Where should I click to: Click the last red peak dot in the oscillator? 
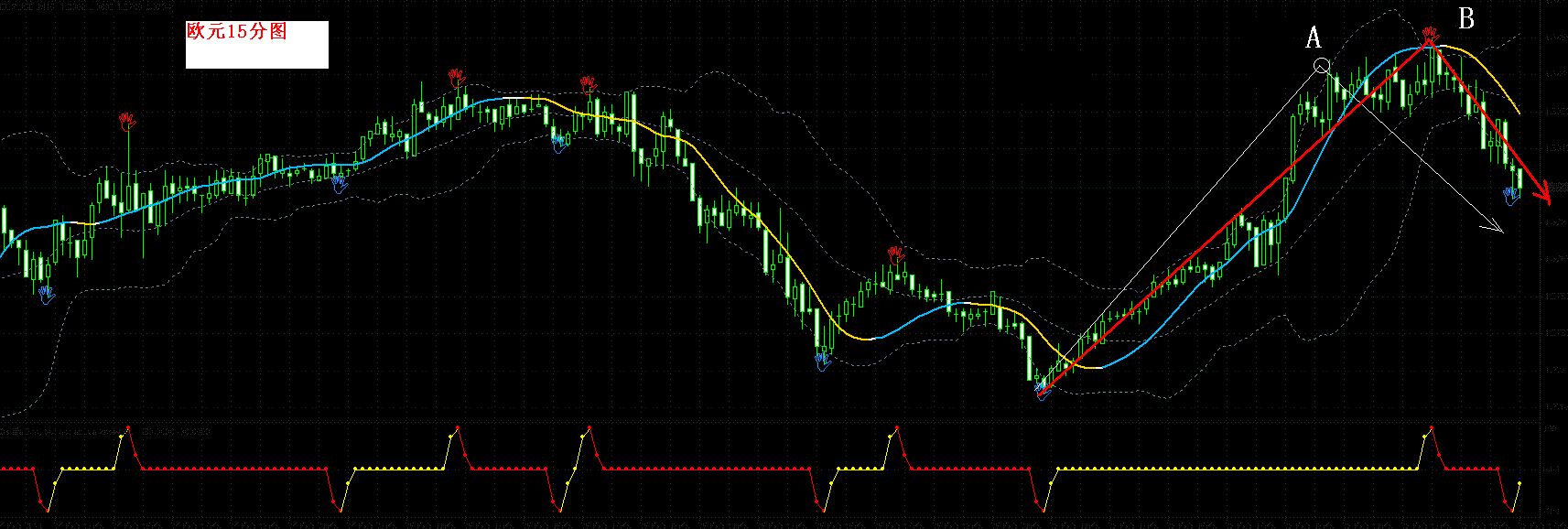(1430, 427)
